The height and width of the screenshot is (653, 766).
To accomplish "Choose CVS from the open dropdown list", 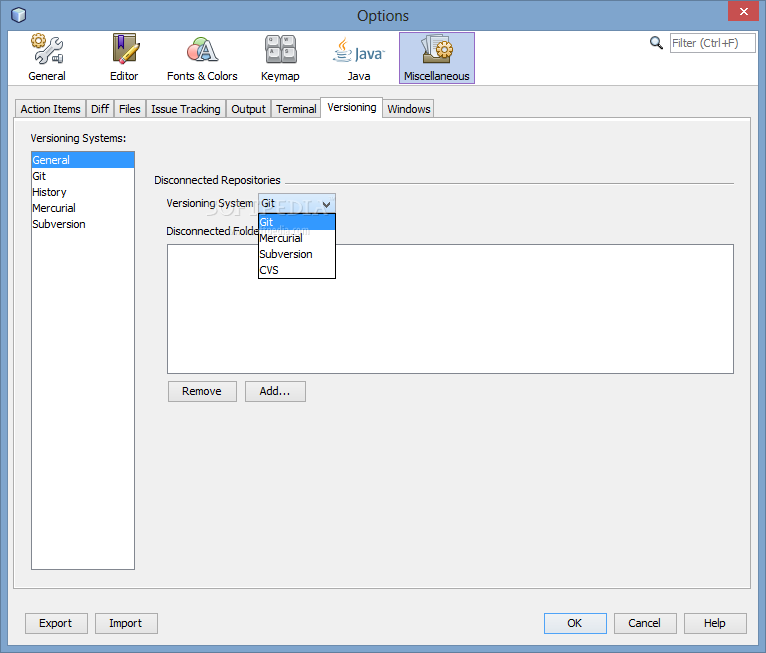I will click(x=297, y=270).
